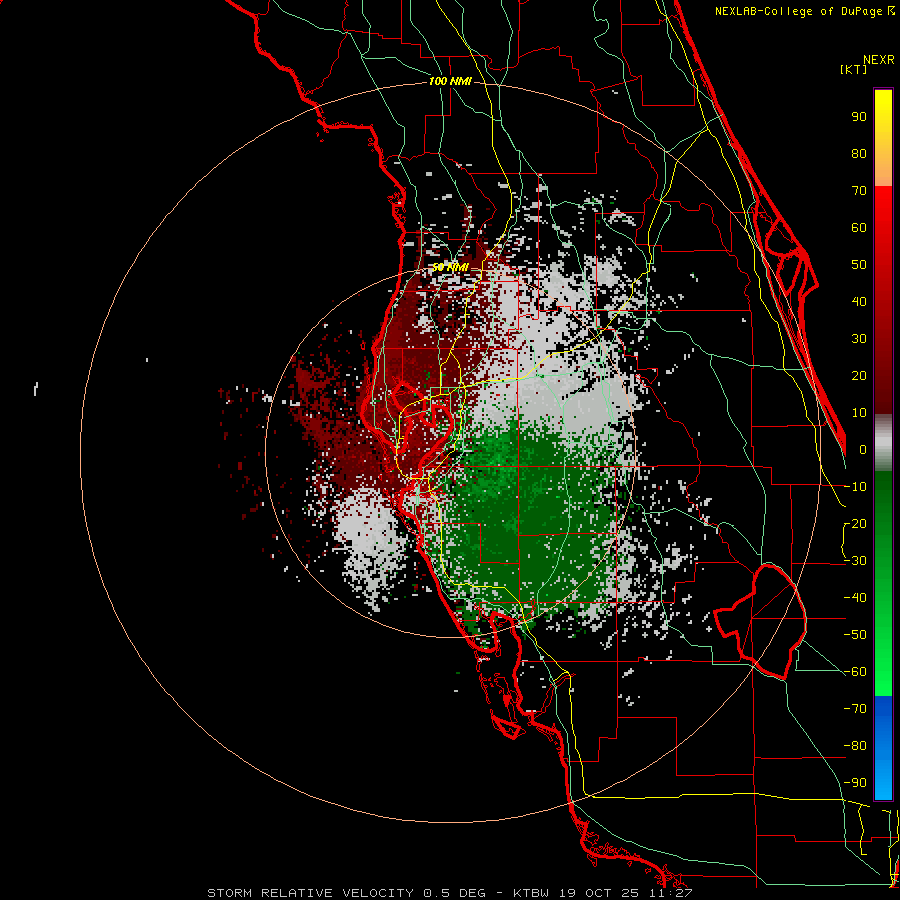Click the 60 knot scale label

pyautogui.click(x=859, y=227)
